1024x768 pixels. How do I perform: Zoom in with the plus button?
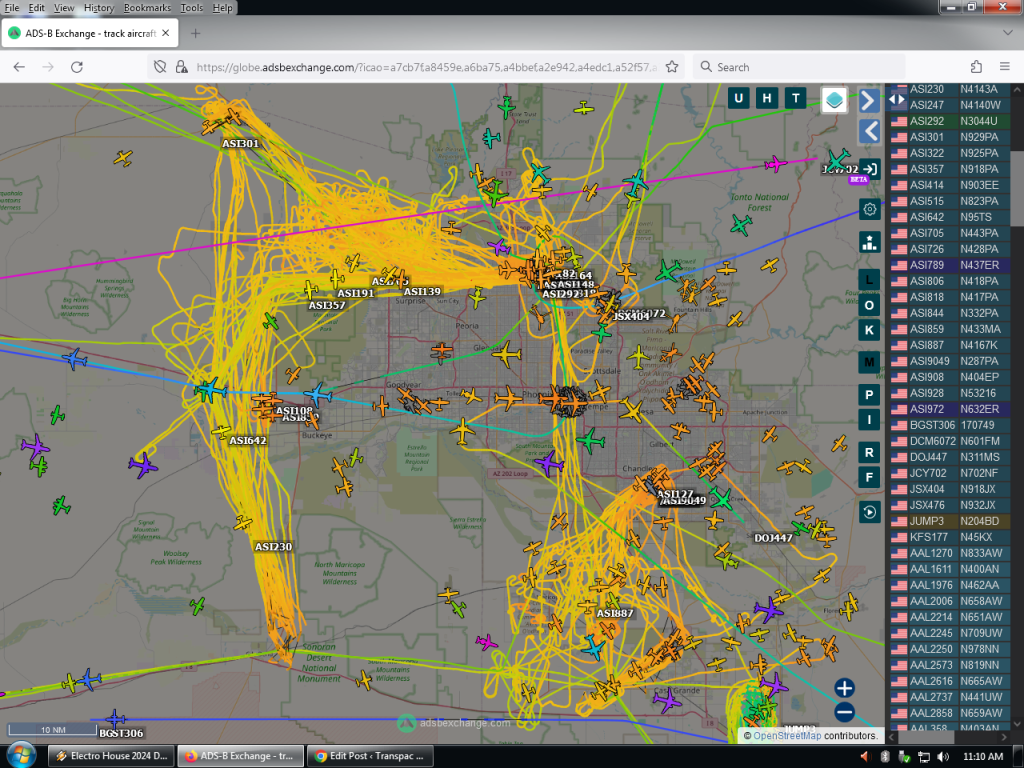tap(844, 688)
